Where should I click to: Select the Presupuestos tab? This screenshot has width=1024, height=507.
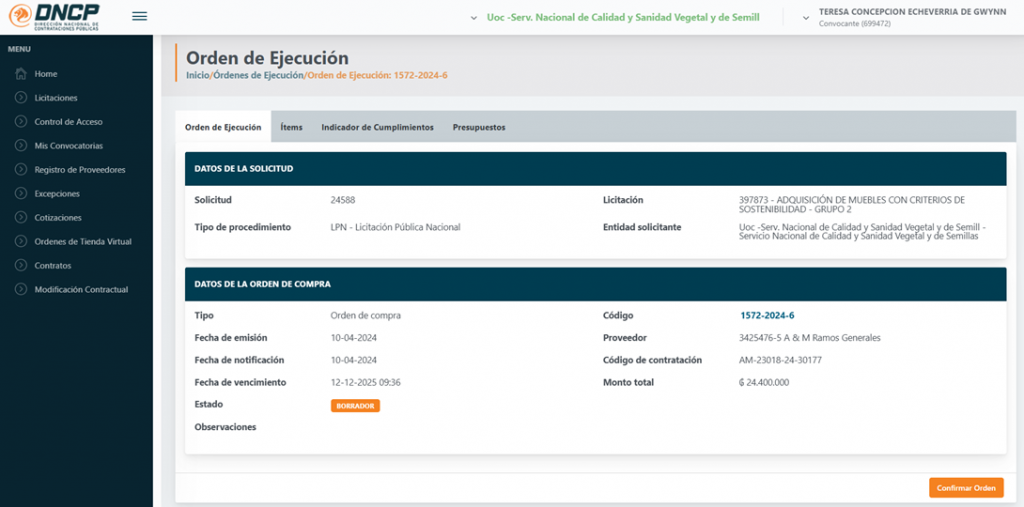478,127
